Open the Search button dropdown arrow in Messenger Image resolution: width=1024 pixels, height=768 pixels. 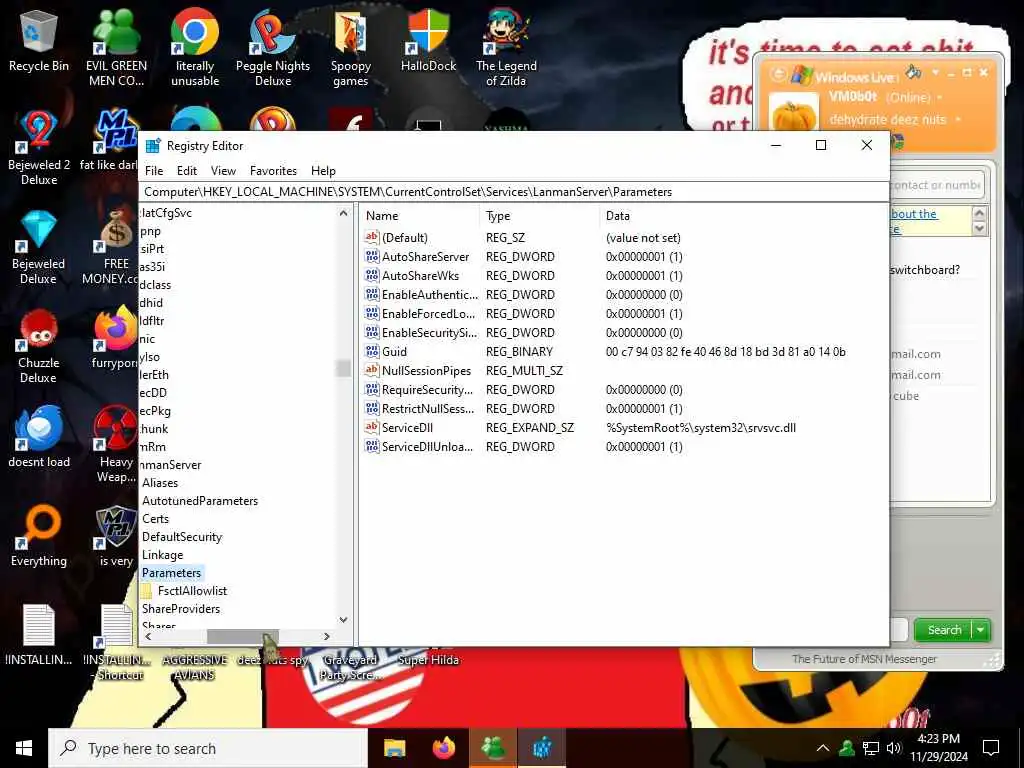(981, 630)
